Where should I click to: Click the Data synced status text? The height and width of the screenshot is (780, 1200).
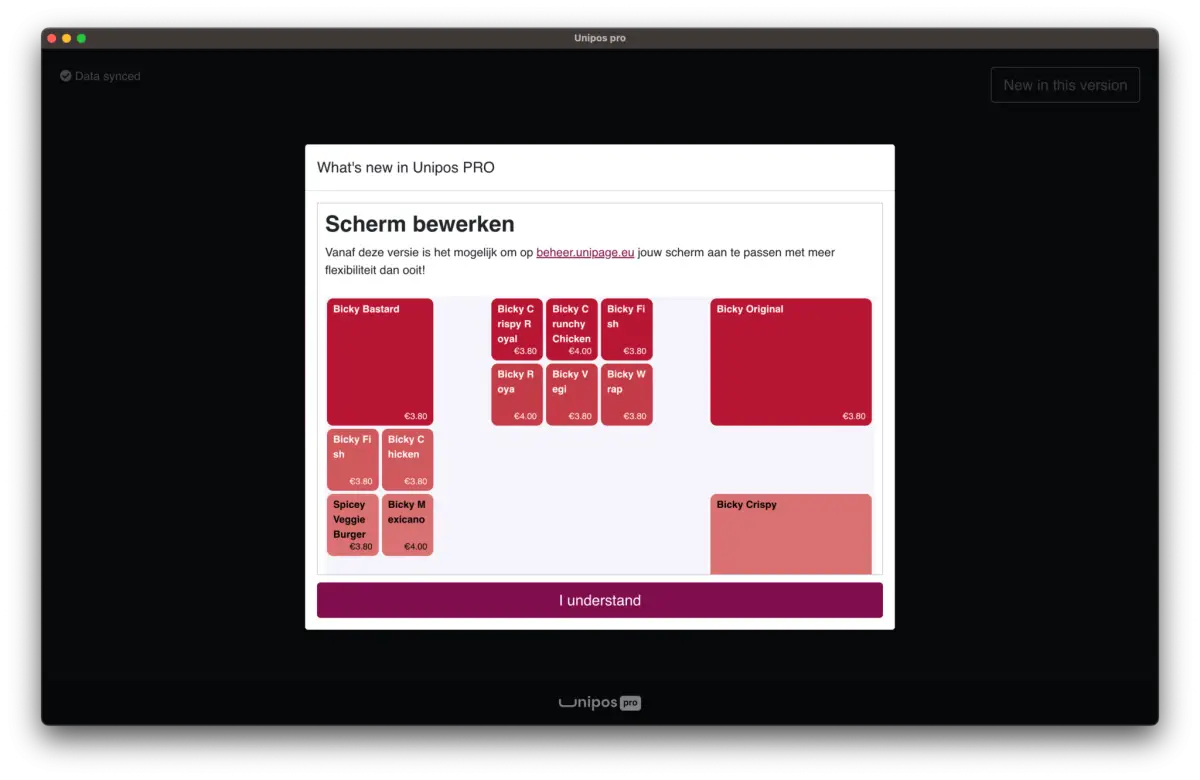click(x=108, y=76)
